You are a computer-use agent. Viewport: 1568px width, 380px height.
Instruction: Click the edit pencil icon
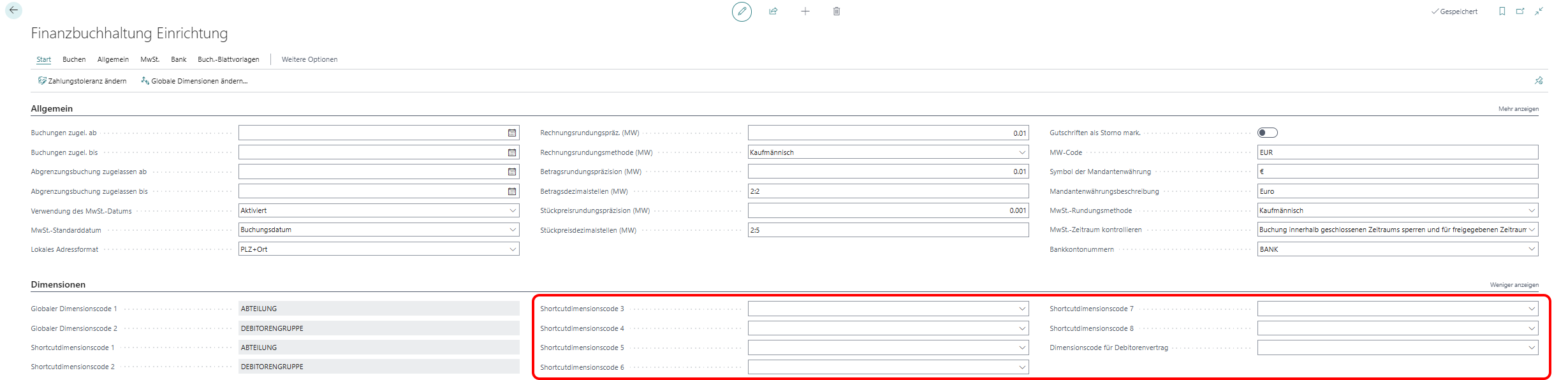coord(742,11)
